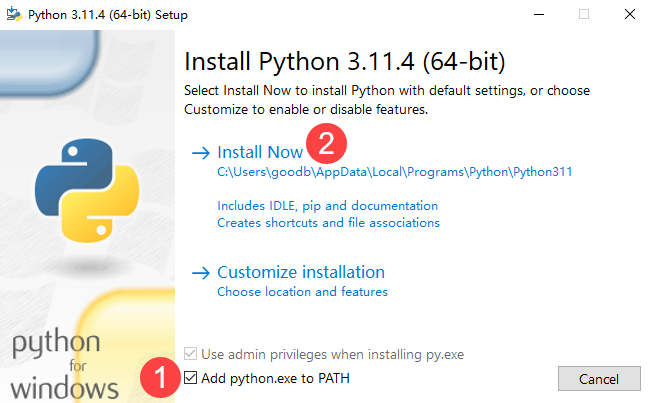652x403 pixels.
Task: Click the Install Now link
Action: (x=260, y=152)
